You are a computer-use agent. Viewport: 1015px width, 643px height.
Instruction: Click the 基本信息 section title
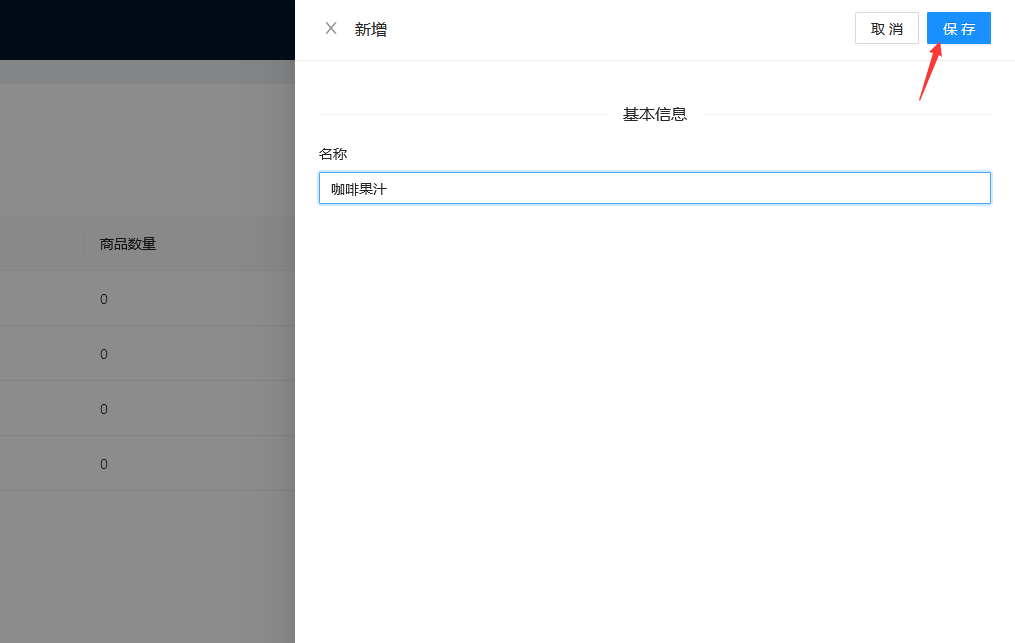click(x=654, y=115)
